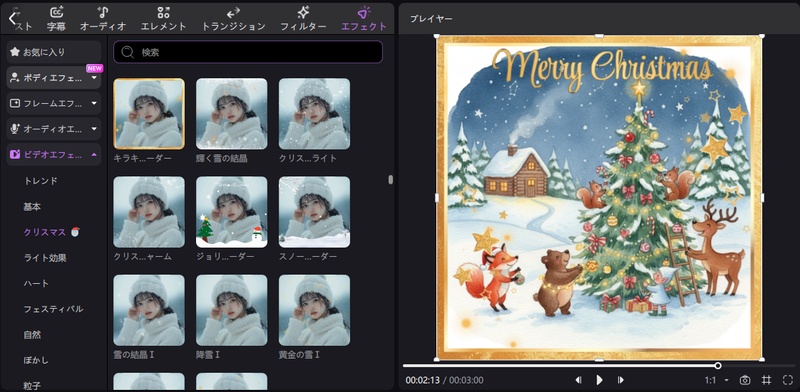Viewport: 800px width, 392px height.
Task: Click the effects list scrollbar handle
Action: click(x=390, y=180)
